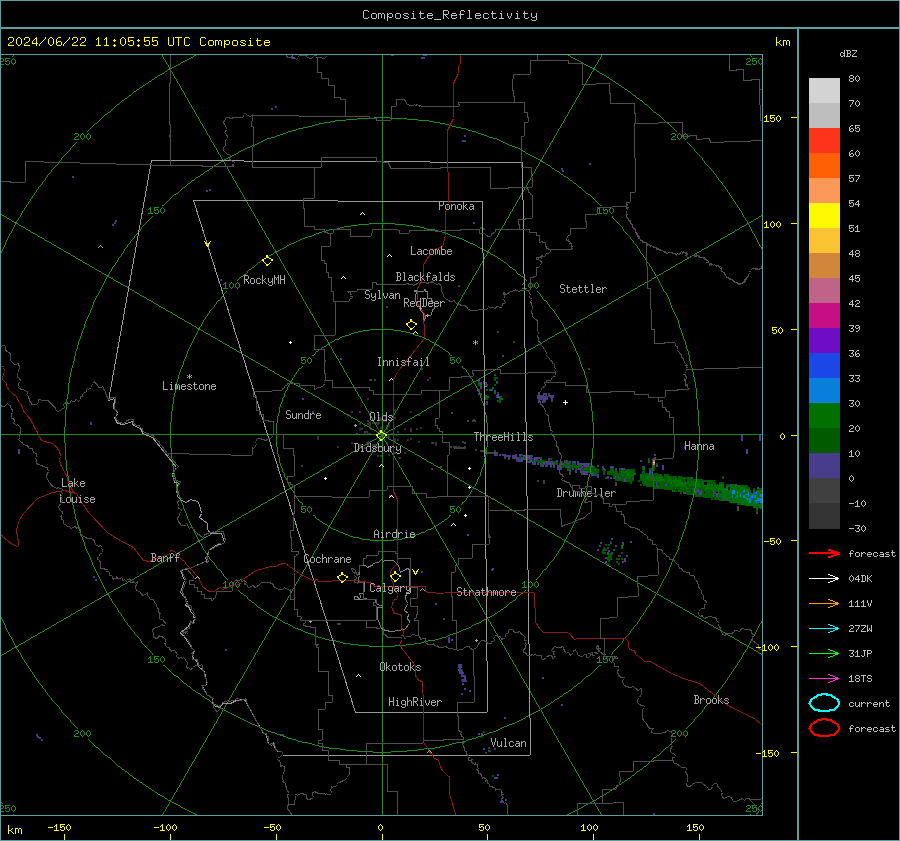Click the Strathmore label
The height and width of the screenshot is (841, 900).
click(486, 592)
